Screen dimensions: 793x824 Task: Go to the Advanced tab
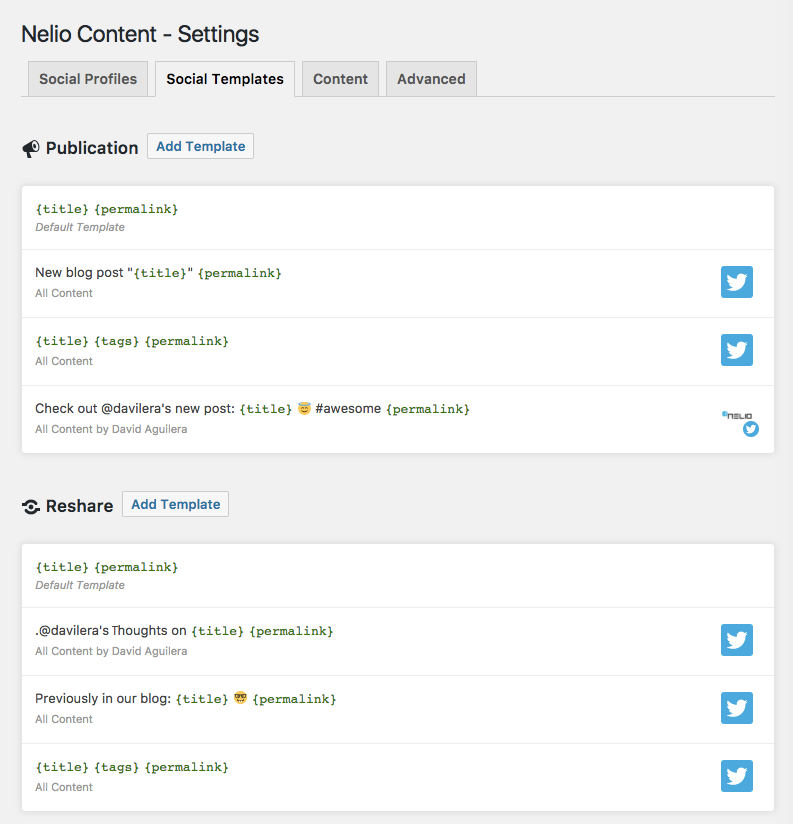(431, 79)
